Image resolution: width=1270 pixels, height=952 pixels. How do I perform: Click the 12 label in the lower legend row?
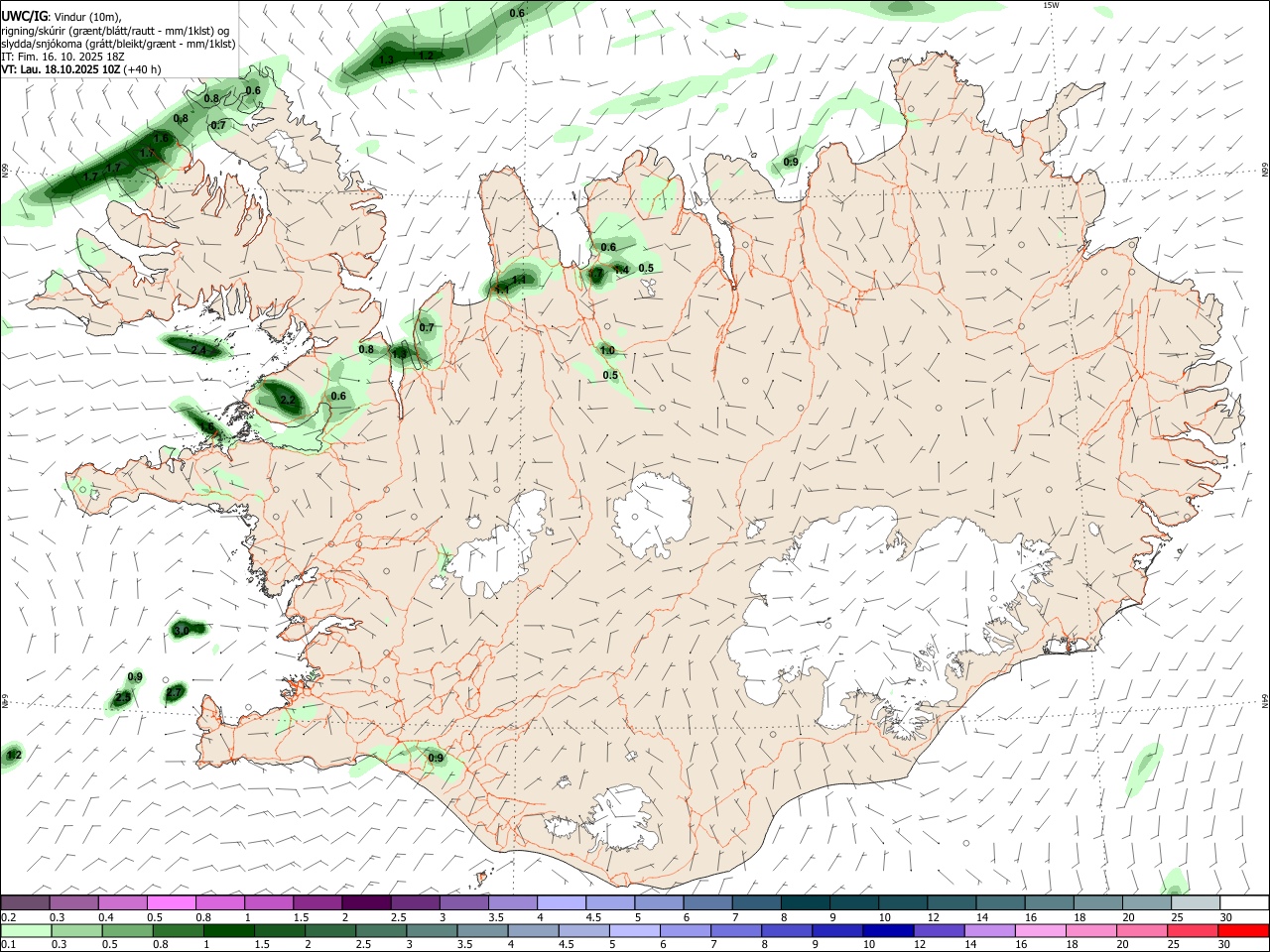point(920,945)
